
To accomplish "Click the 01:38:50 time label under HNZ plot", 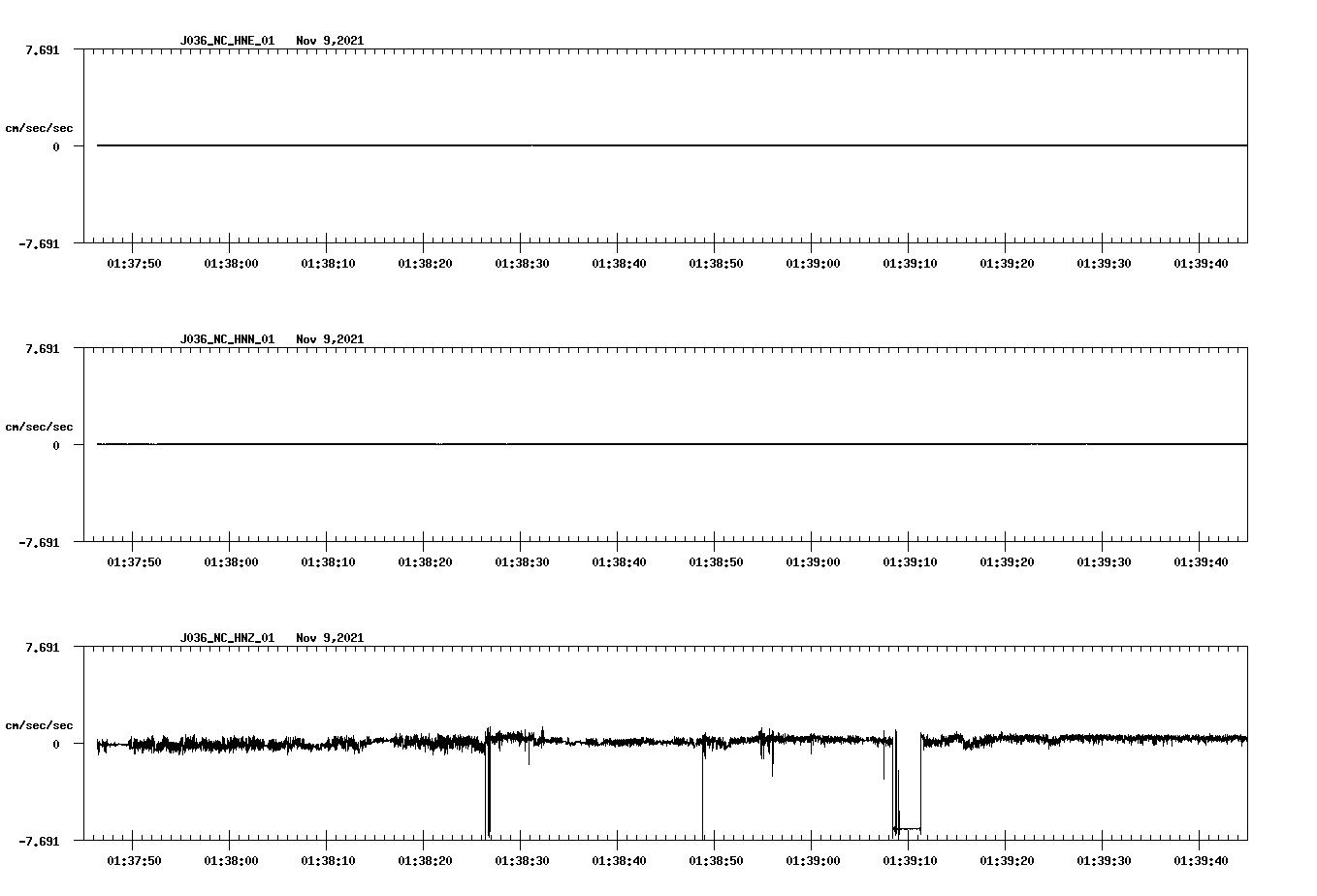I will [x=716, y=861].
